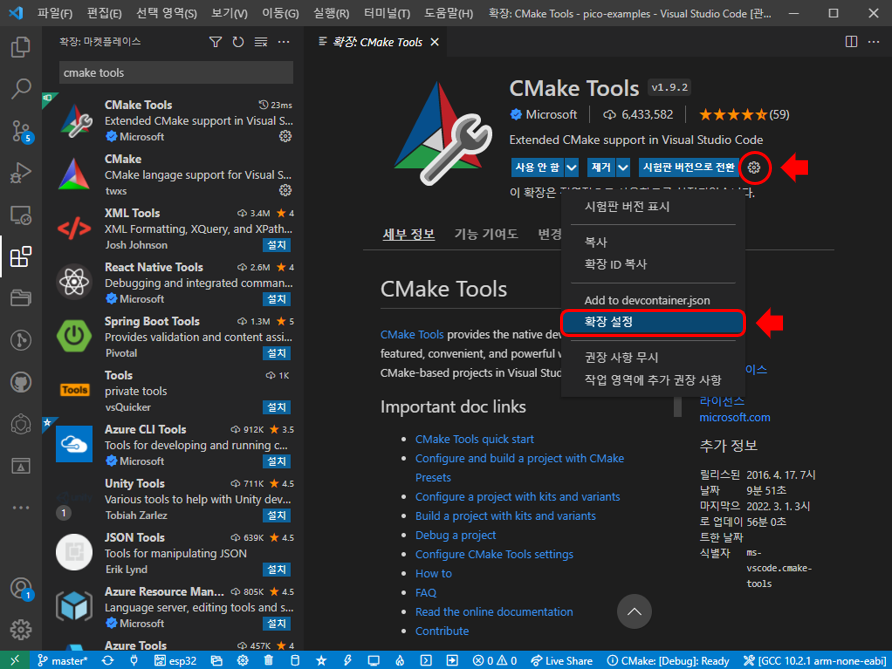Screen dimensions: 892x669
Task: Open microsoft.com link in sidebar
Action: point(734,417)
